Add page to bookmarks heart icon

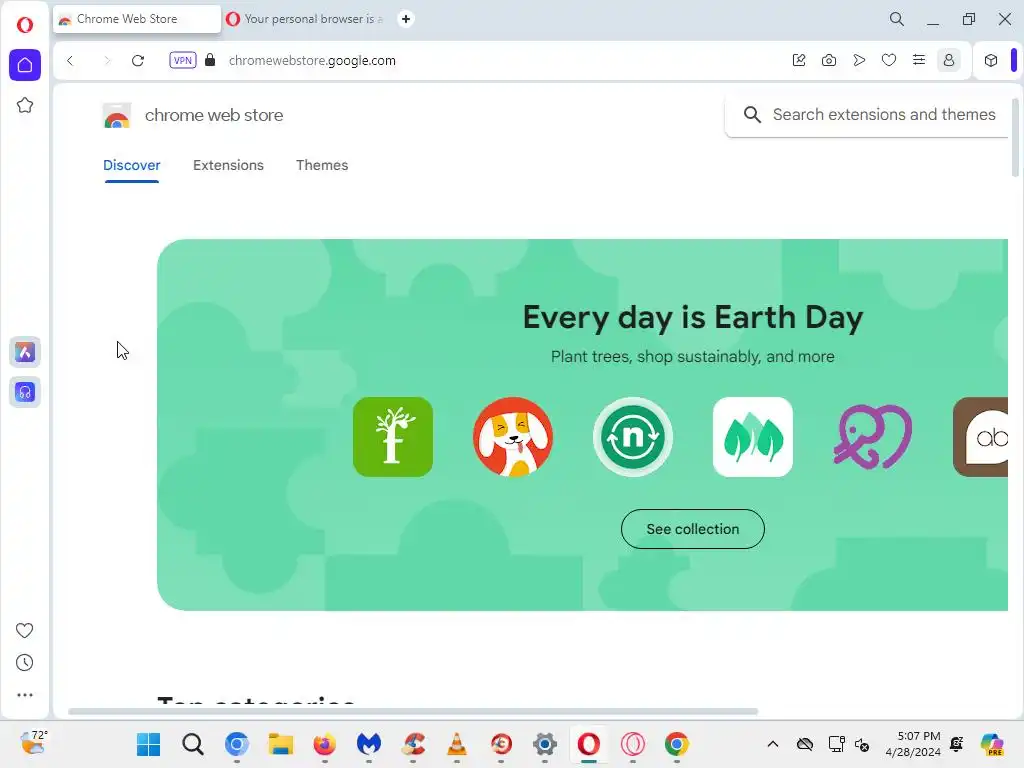889,60
